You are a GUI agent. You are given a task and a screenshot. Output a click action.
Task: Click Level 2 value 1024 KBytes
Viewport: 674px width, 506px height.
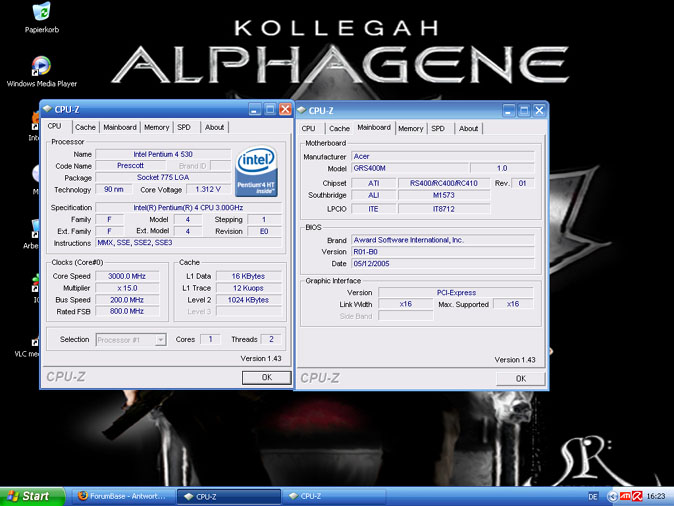[248, 300]
